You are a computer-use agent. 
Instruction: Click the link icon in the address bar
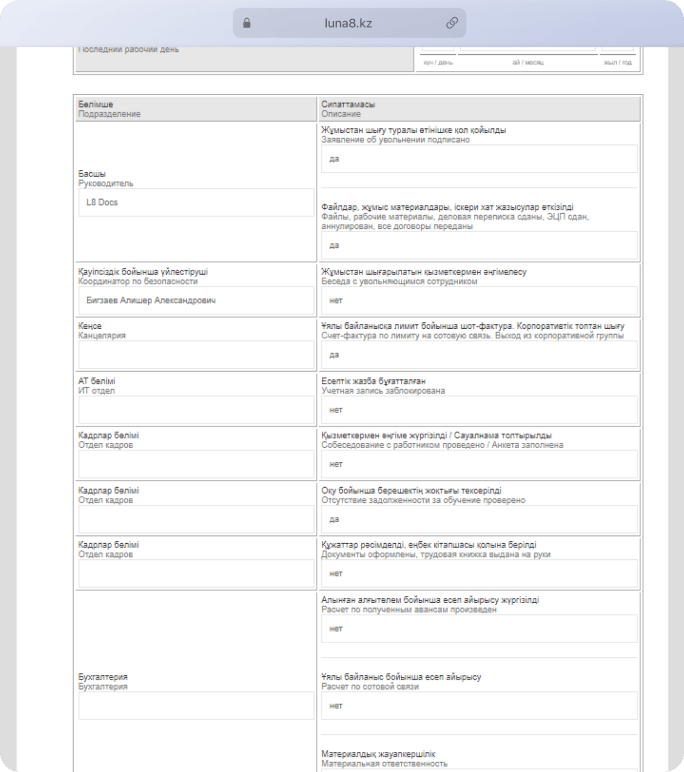pyautogui.click(x=452, y=23)
